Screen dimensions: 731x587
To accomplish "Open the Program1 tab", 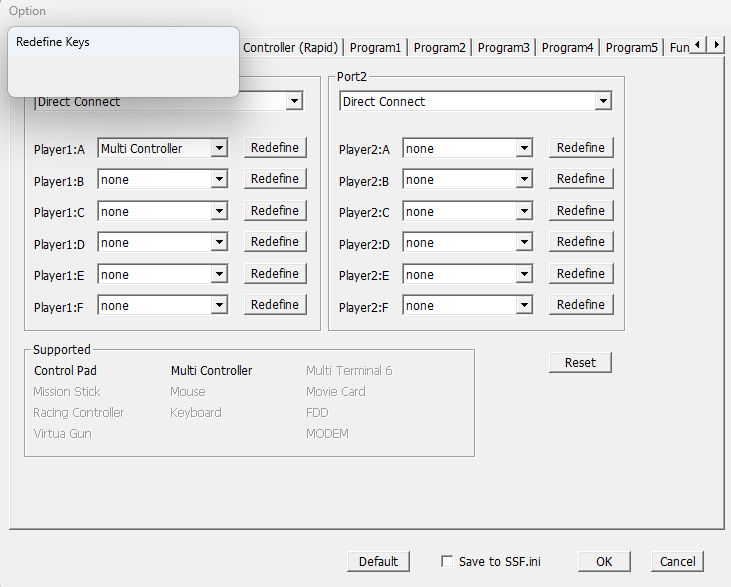I will [x=375, y=47].
